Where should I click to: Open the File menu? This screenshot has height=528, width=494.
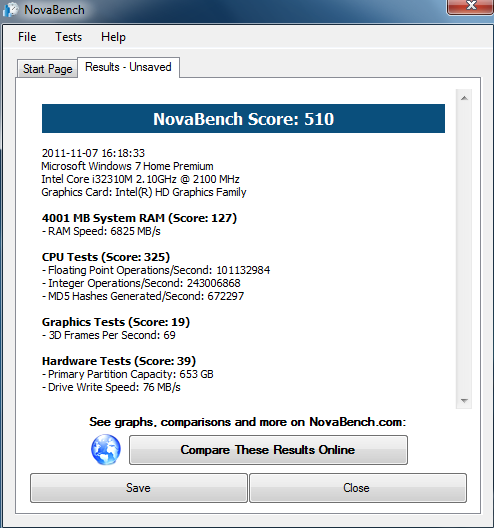(x=27, y=37)
